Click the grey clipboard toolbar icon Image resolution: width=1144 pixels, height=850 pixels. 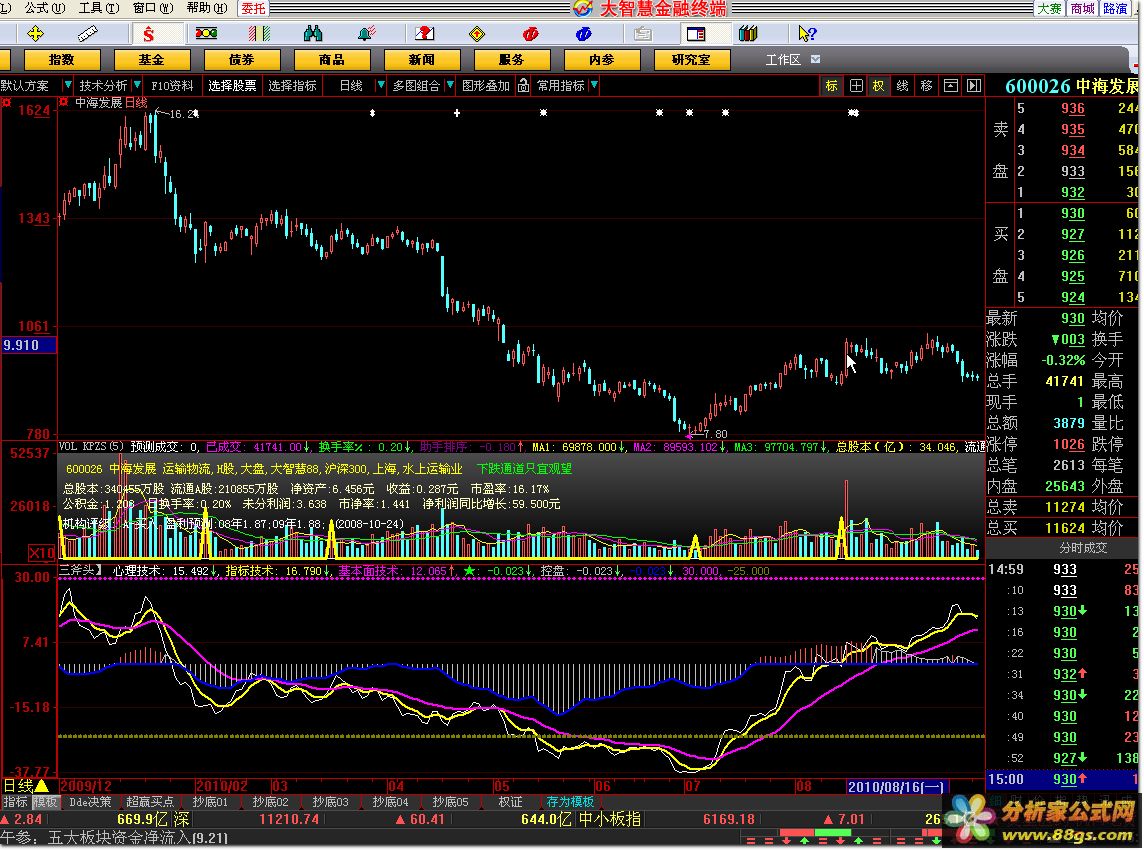click(643, 34)
